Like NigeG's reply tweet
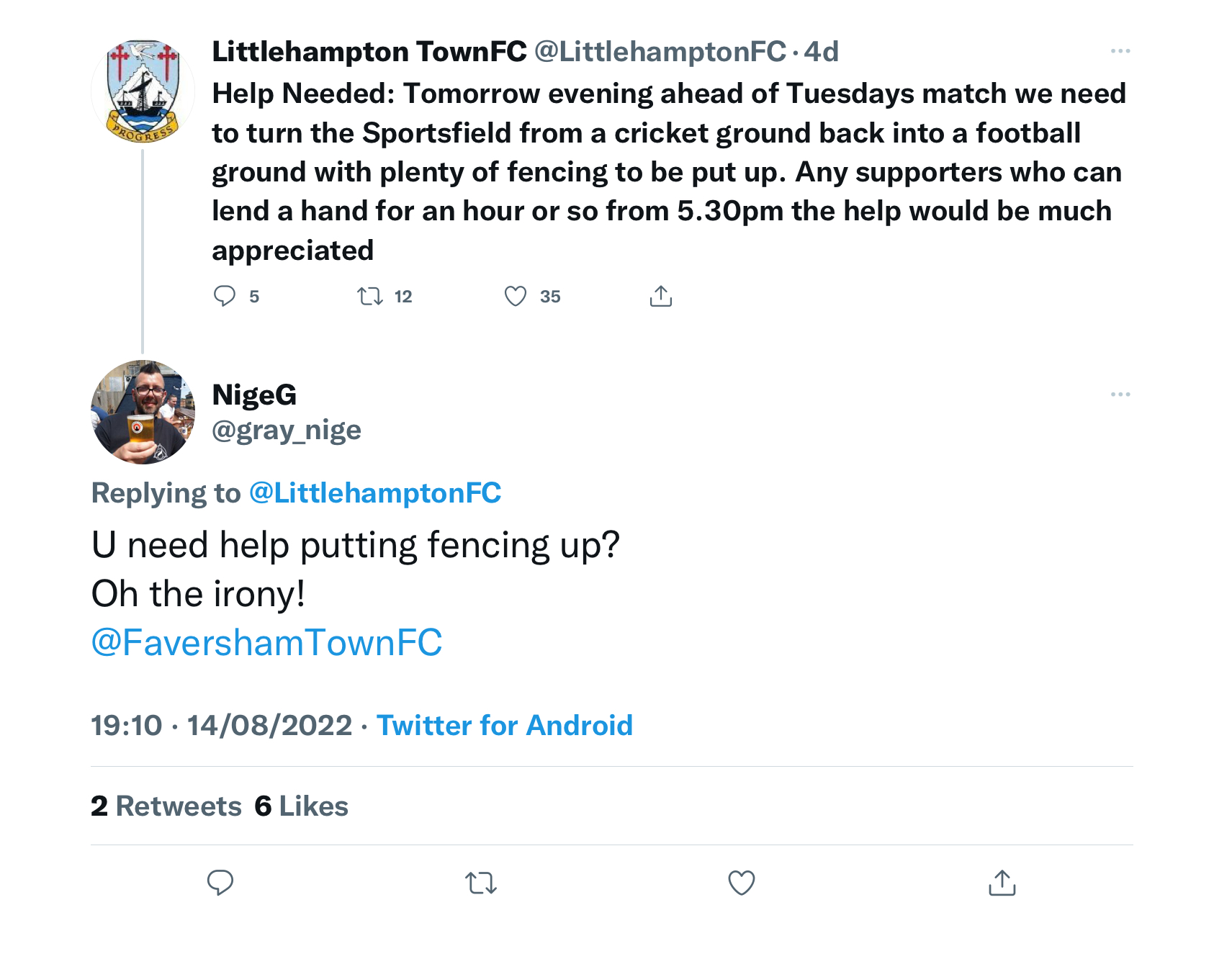1232x959 pixels. [x=742, y=883]
